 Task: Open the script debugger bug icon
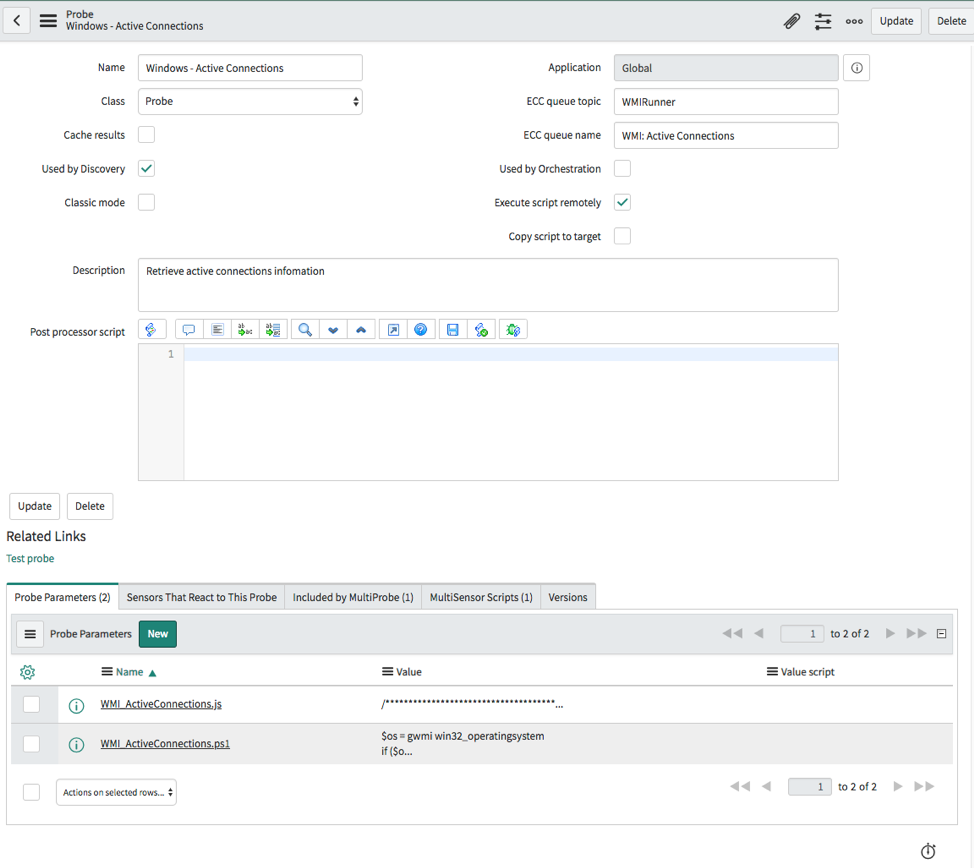click(513, 329)
